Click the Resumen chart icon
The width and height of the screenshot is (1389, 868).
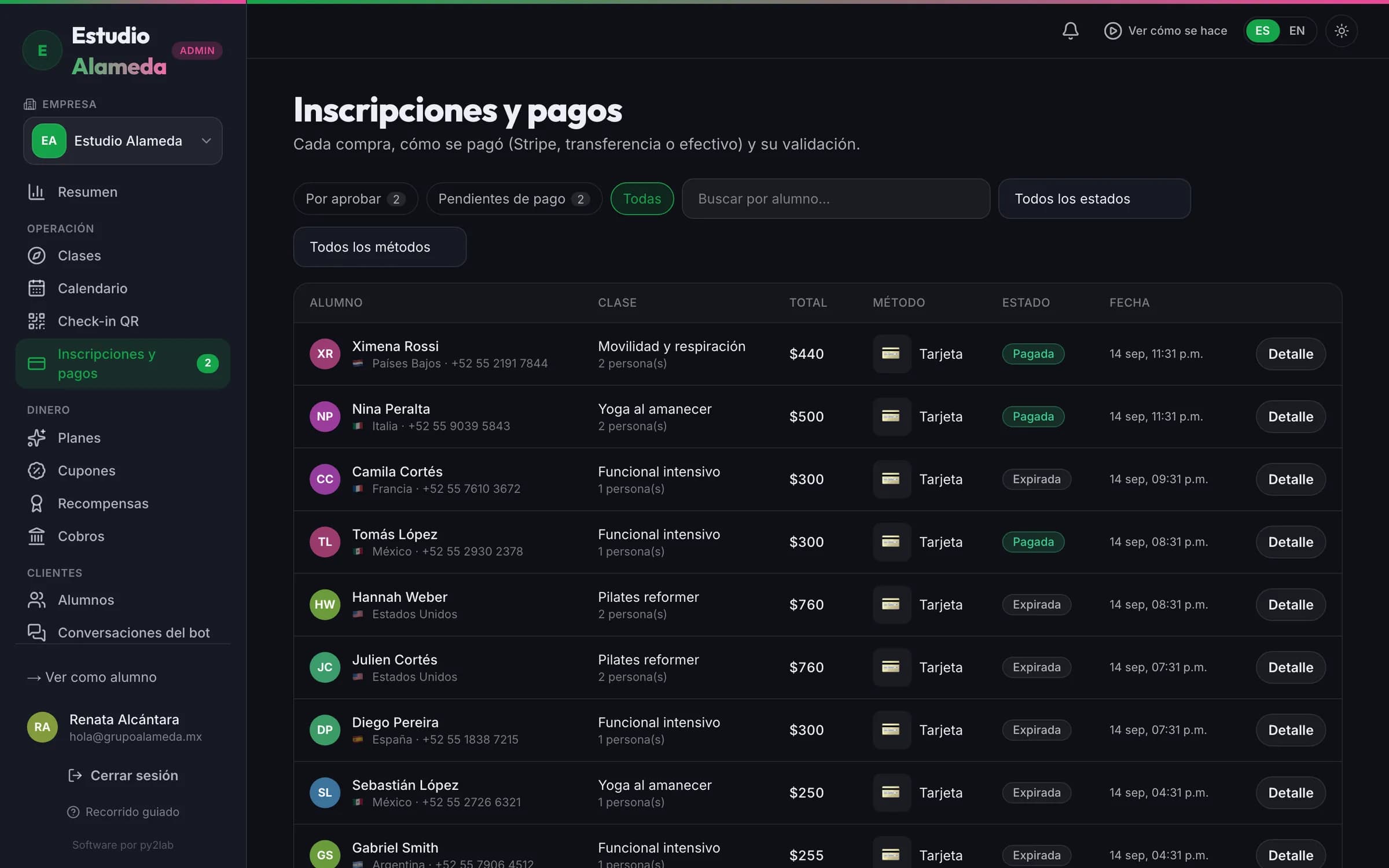coord(36,192)
